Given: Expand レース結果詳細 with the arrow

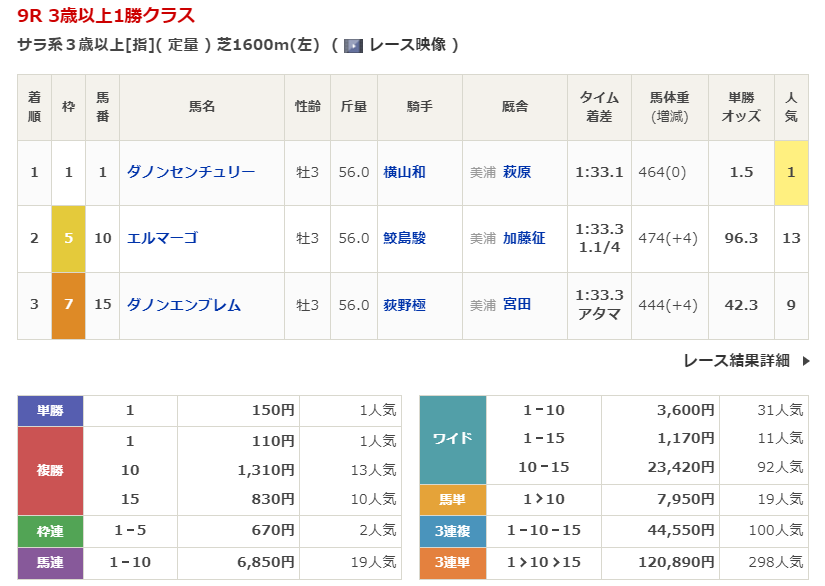Looking at the screenshot, I should tap(806, 361).
